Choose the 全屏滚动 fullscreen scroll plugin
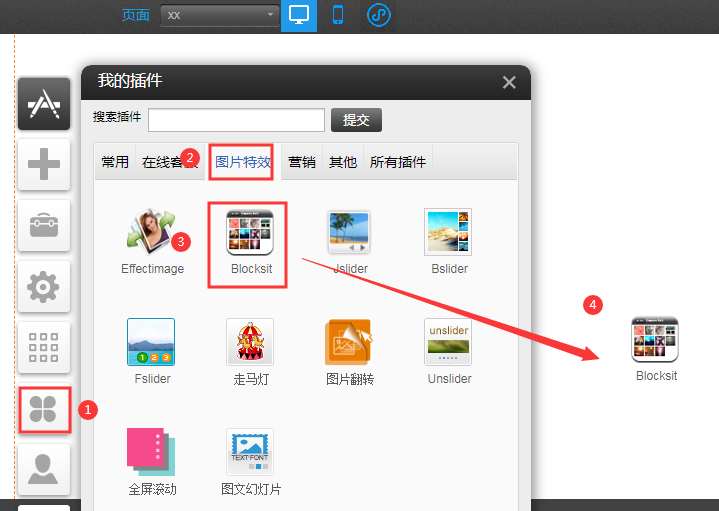This screenshot has height=511, width=719. 151,452
